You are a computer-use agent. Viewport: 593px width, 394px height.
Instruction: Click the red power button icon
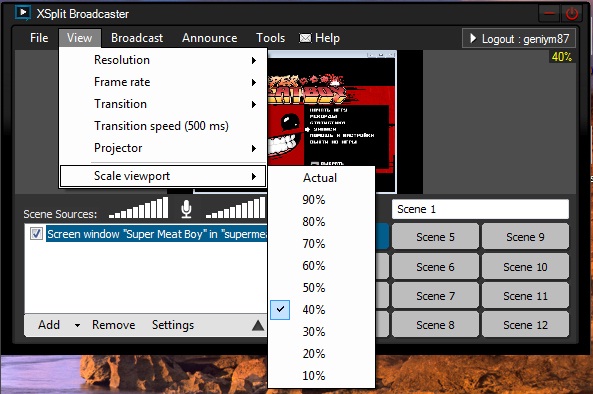(x=571, y=14)
